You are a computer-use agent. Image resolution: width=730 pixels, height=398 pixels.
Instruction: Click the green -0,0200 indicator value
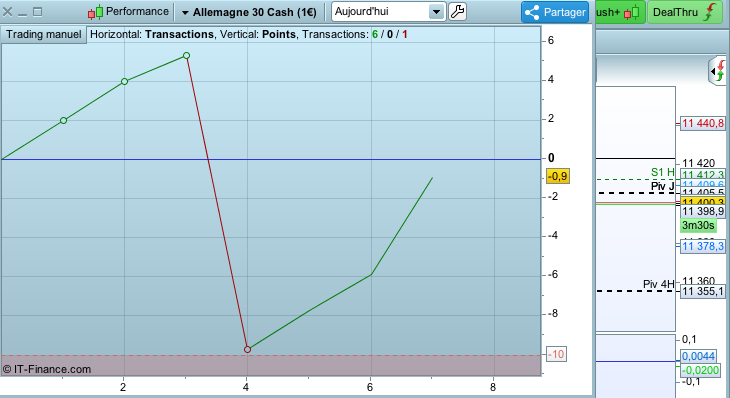[x=700, y=370]
